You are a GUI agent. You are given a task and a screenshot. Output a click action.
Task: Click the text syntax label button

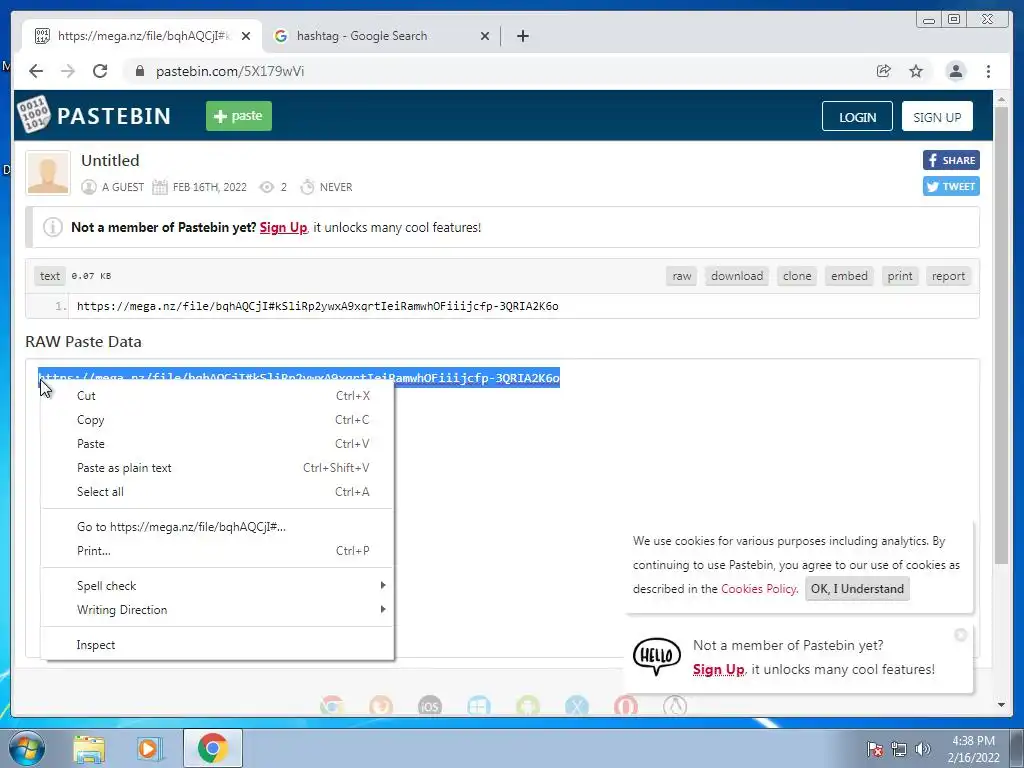[50, 276]
